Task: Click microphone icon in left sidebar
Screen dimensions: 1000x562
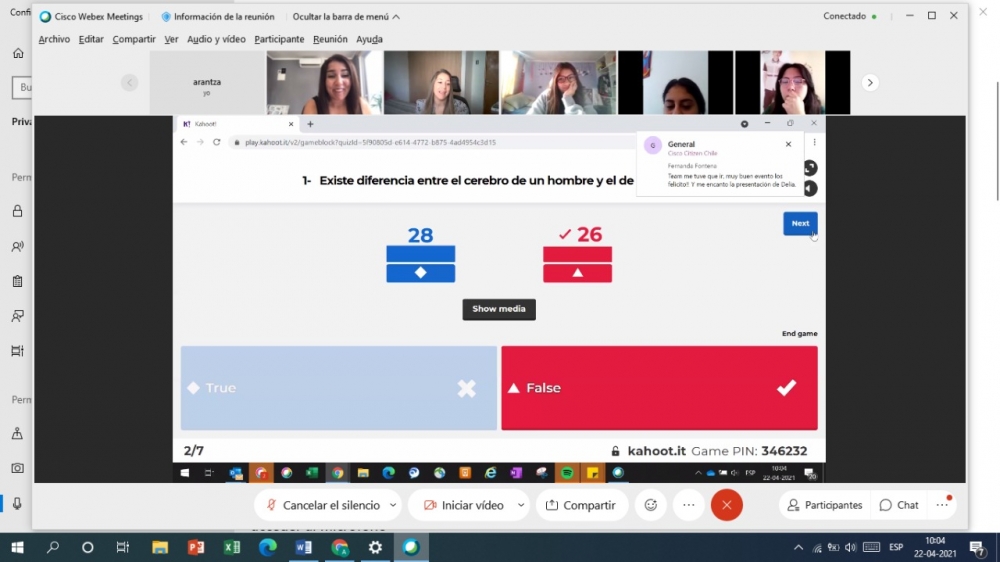Action: [18, 503]
